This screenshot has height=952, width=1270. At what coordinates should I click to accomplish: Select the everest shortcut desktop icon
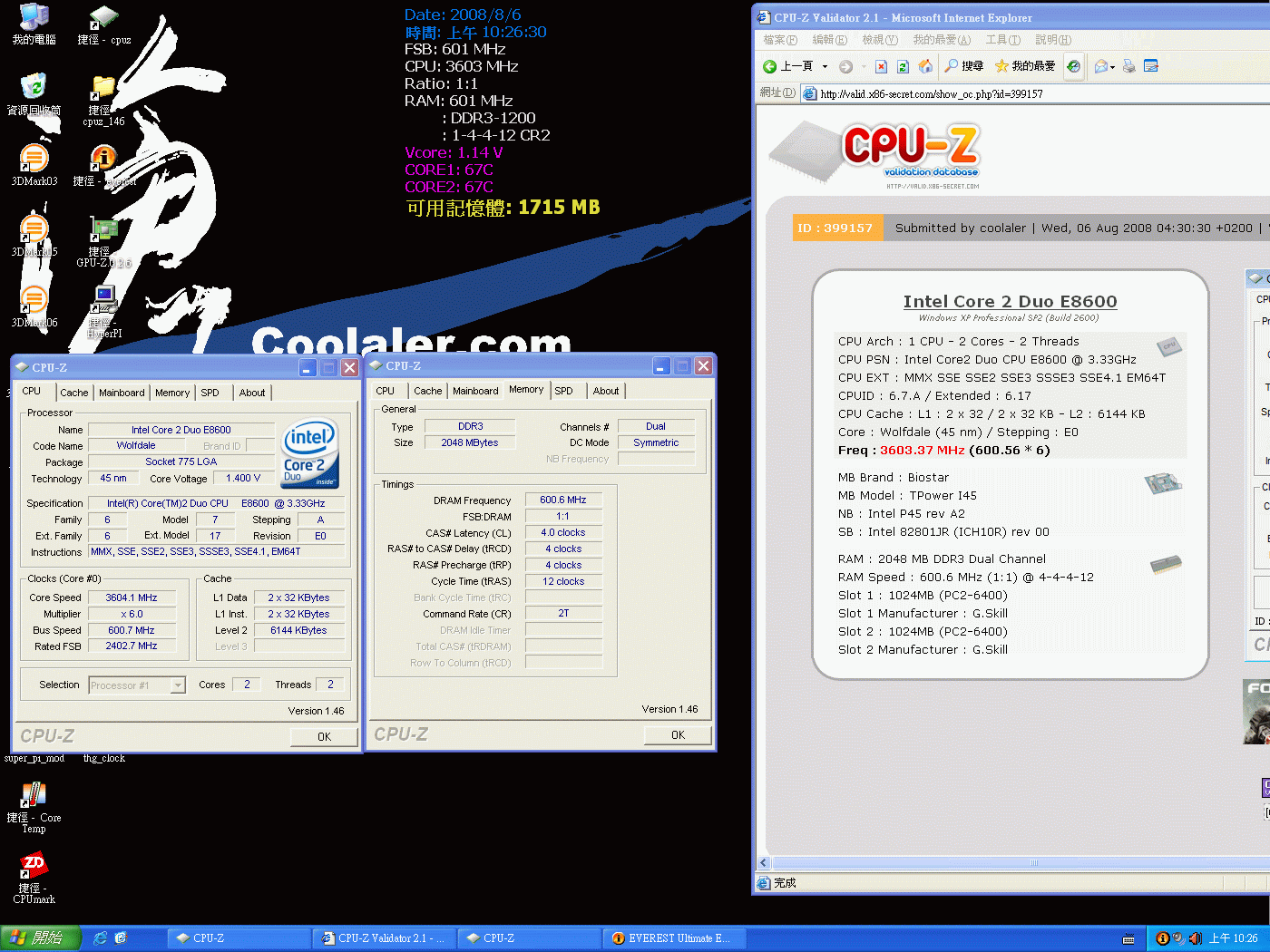pyautogui.click(x=103, y=165)
